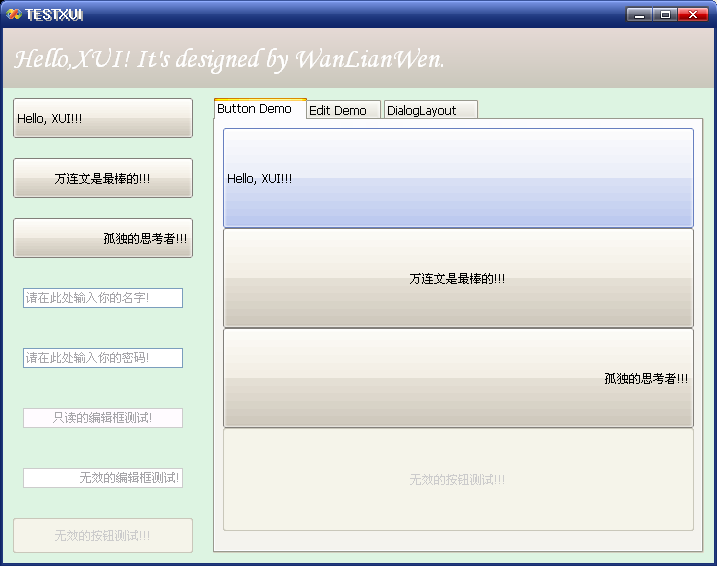
Task: Minimize the TESTXUI window
Action: pyautogui.click(x=639, y=15)
